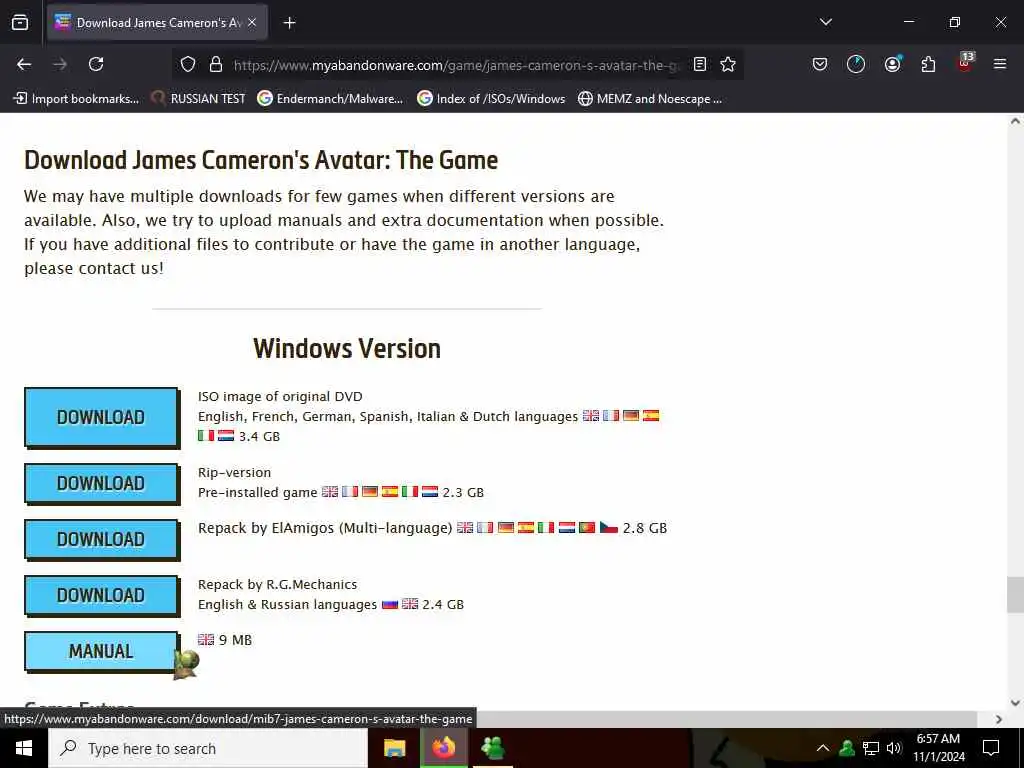The width and height of the screenshot is (1024, 768).
Task: Click 'Repack by R.G.Mechanics' text
Action: pos(278,584)
